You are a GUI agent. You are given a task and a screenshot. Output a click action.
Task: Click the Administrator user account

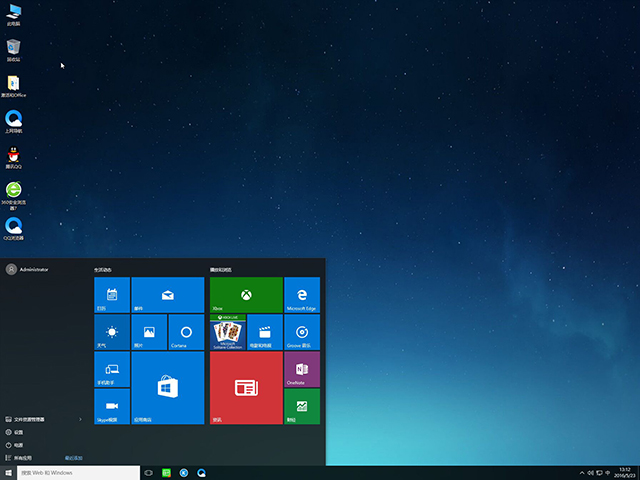click(x=30, y=269)
